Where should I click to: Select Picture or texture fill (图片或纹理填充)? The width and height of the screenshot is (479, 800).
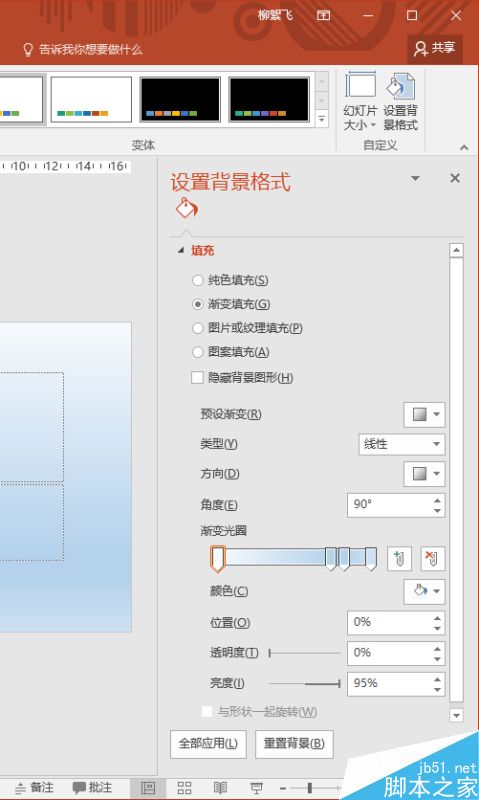(247, 328)
